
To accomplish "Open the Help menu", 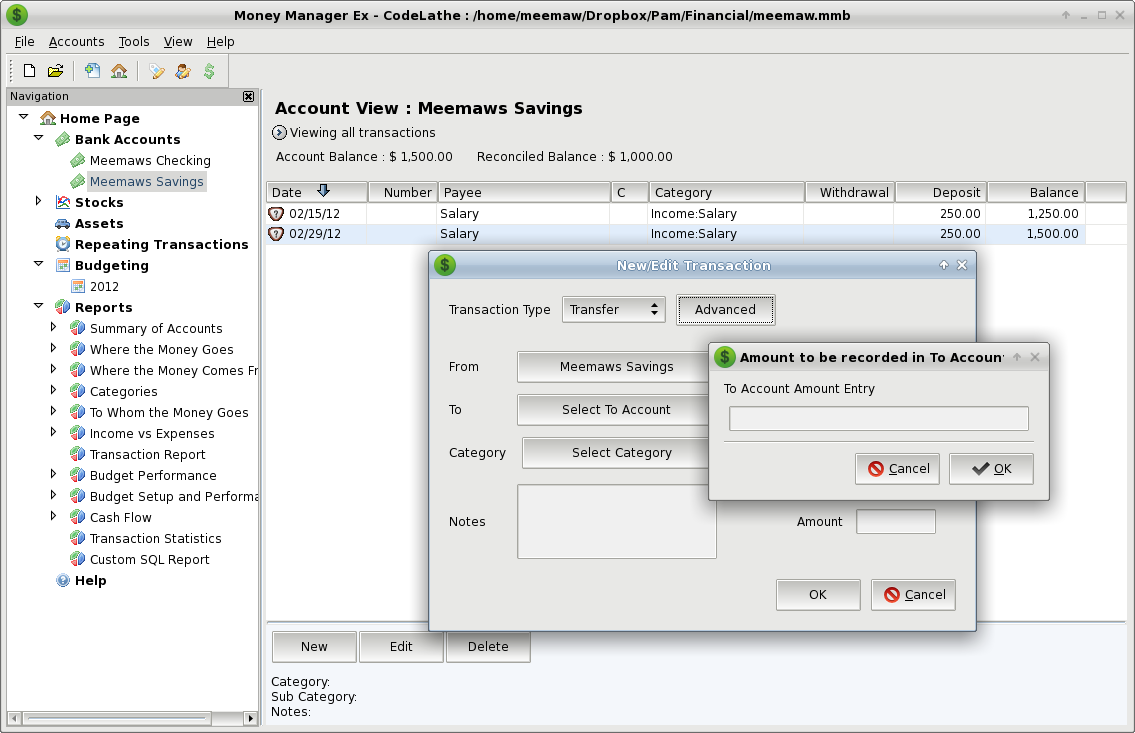I will [220, 42].
